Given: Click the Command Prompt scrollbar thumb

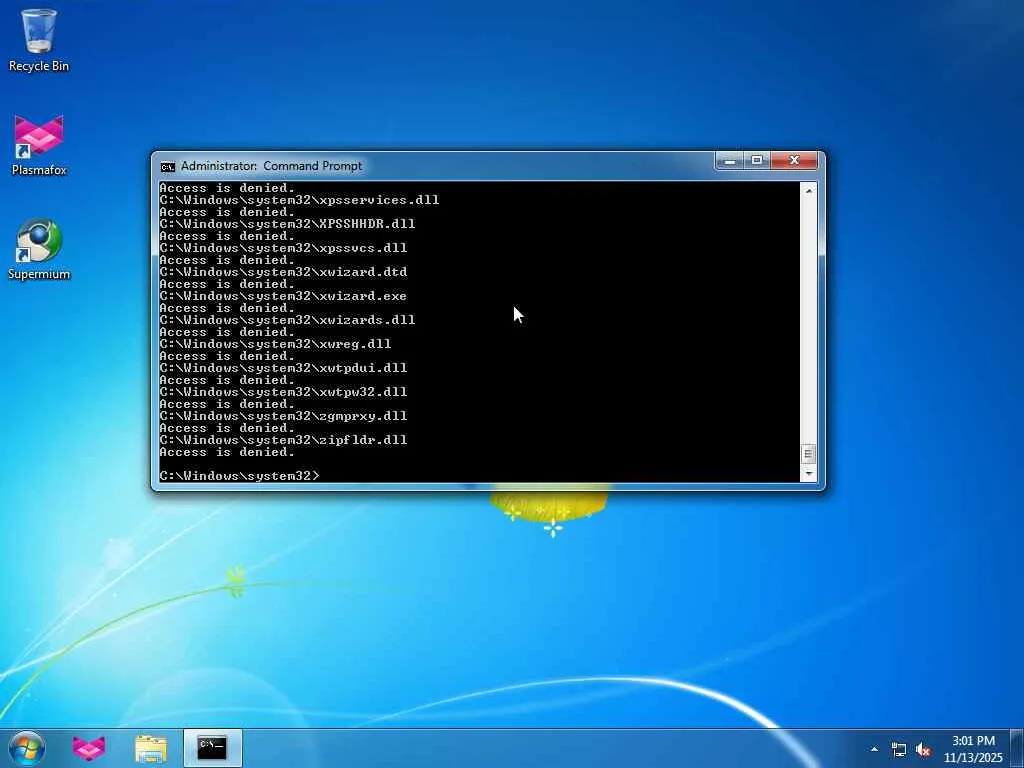Looking at the screenshot, I should point(808,454).
